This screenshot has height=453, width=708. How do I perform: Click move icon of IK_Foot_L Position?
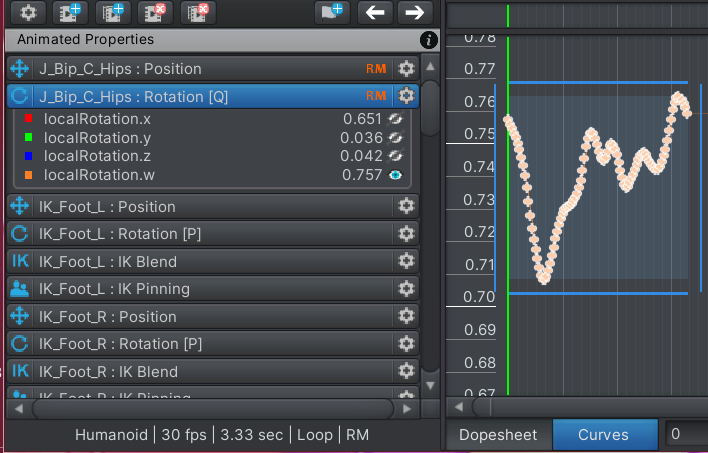[x=19, y=206]
